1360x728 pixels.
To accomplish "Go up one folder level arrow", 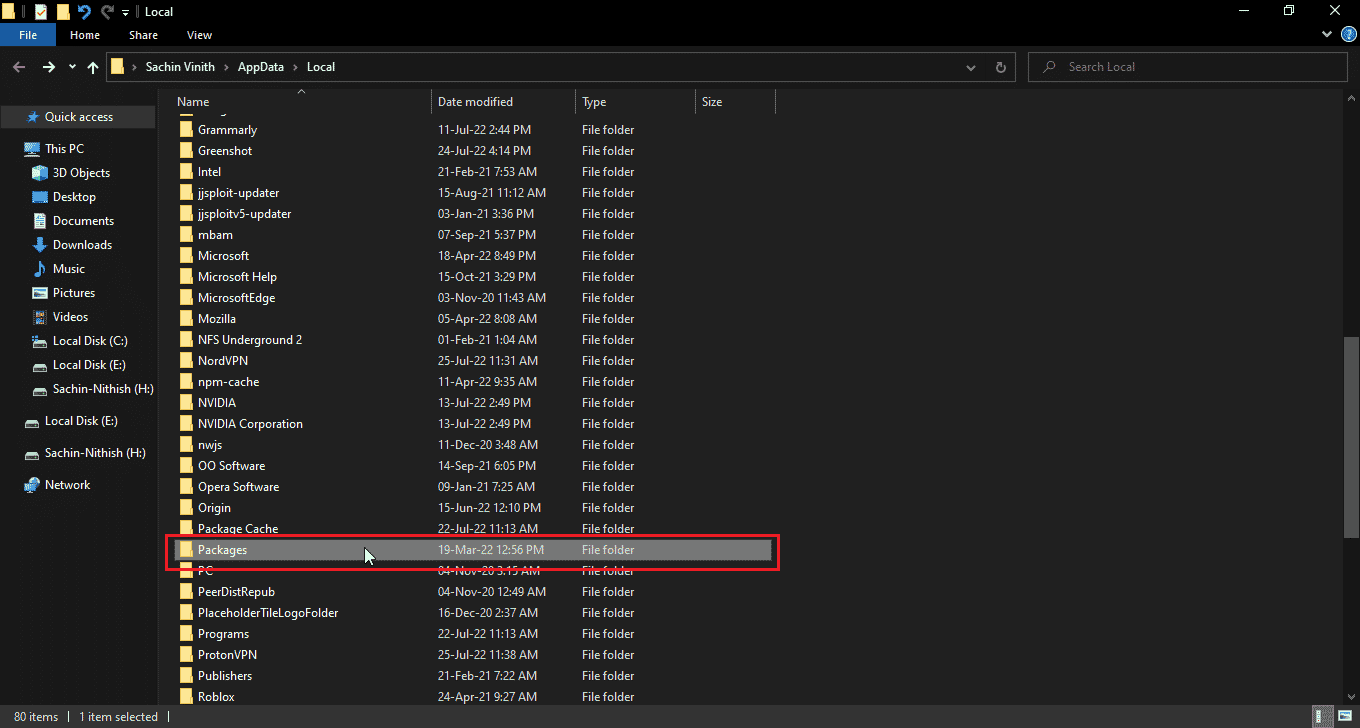I will point(93,67).
